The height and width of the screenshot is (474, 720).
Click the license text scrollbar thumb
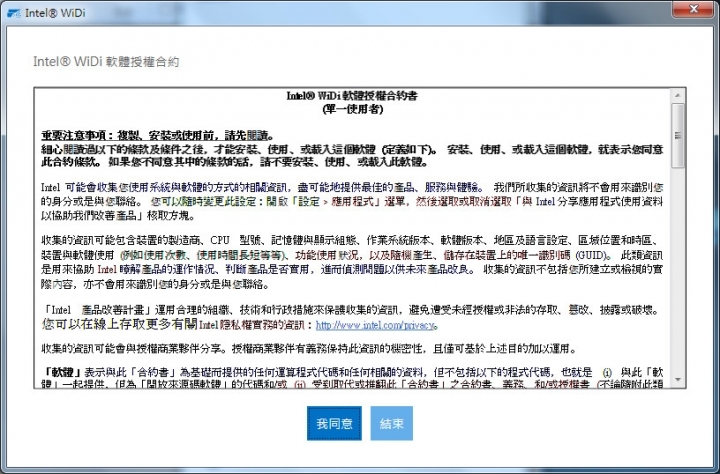[x=678, y=135]
